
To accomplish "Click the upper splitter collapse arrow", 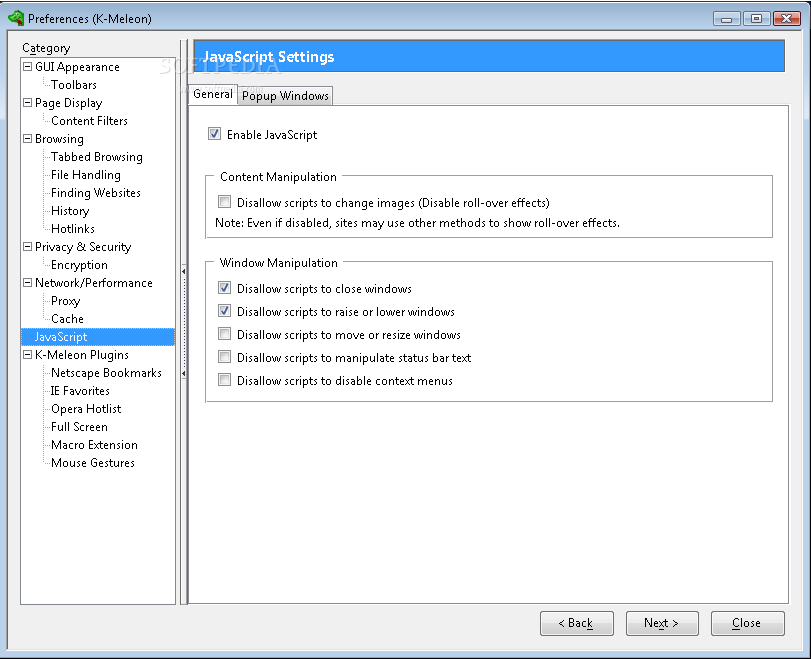I will (x=184, y=271).
